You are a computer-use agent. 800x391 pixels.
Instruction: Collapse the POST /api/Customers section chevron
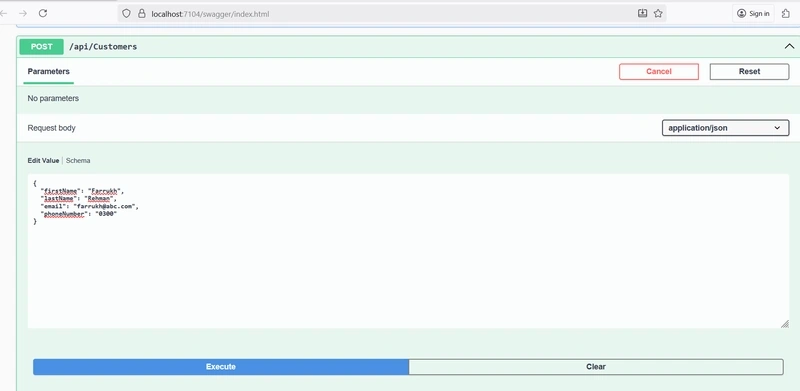tap(789, 46)
